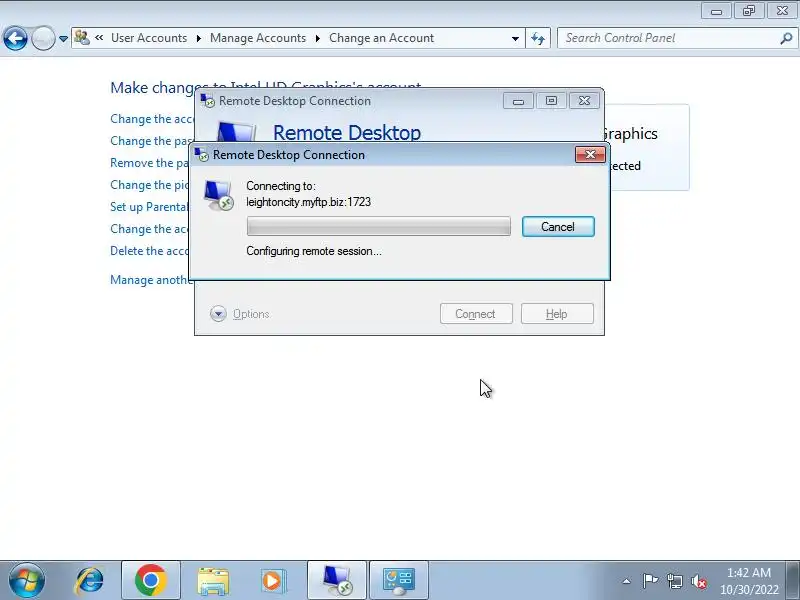The image size is (800, 600).
Task: Open the clock showing 1:42 AM
Action: pyautogui.click(x=749, y=581)
